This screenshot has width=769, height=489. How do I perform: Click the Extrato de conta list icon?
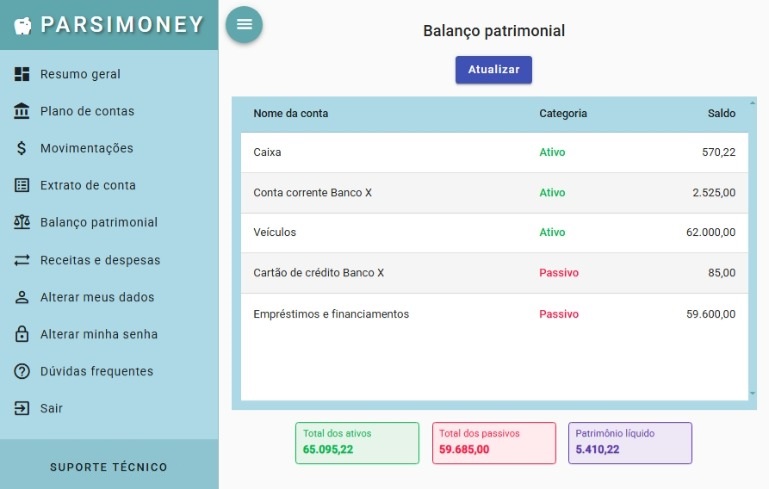22,185
